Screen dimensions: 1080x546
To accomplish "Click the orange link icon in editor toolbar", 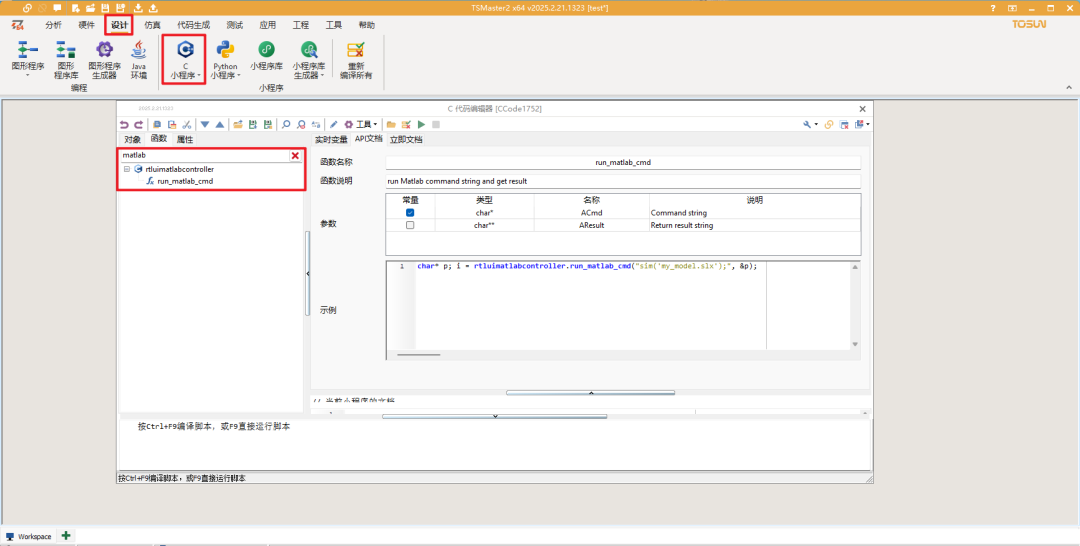I will pos(829,125).
